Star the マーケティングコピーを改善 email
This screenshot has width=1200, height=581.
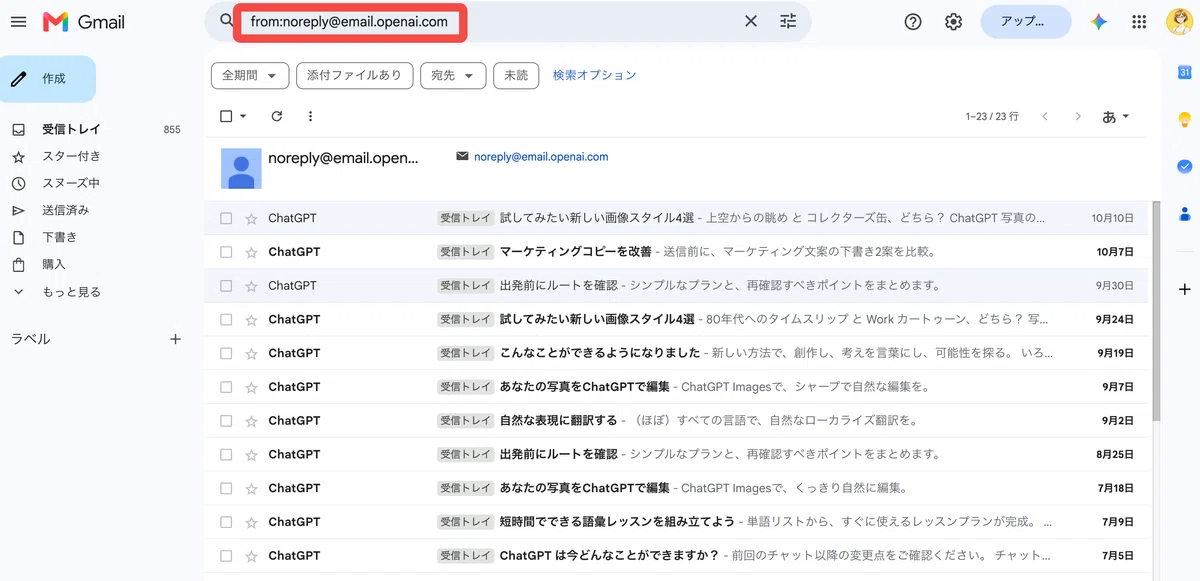pos(251,252)
